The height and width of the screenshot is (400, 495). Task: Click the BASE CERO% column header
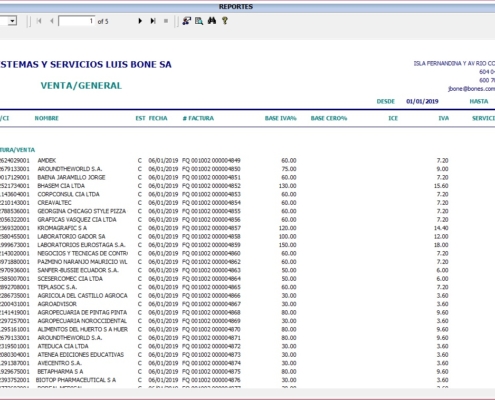(x=329, y=118)
